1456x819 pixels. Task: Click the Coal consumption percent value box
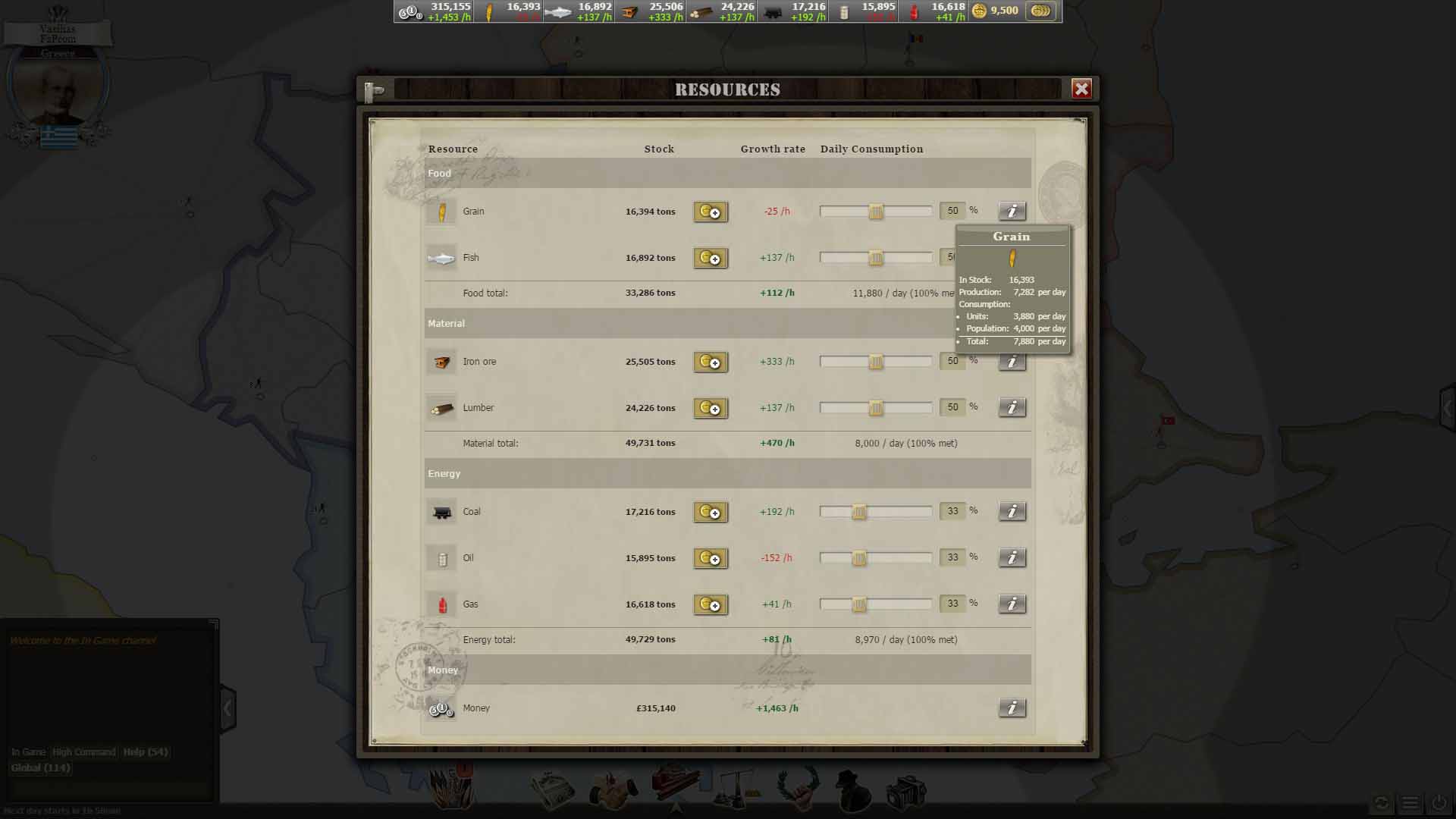click(x=952, y=511)
